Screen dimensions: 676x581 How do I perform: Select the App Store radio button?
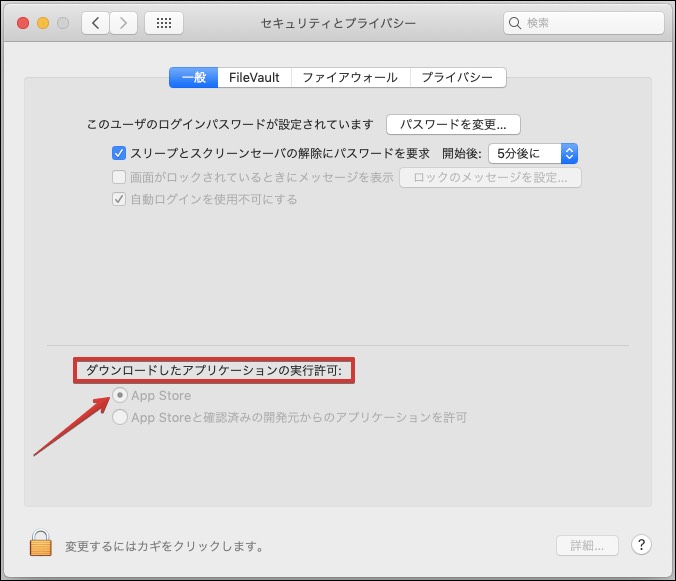click(x=120, y=395)
